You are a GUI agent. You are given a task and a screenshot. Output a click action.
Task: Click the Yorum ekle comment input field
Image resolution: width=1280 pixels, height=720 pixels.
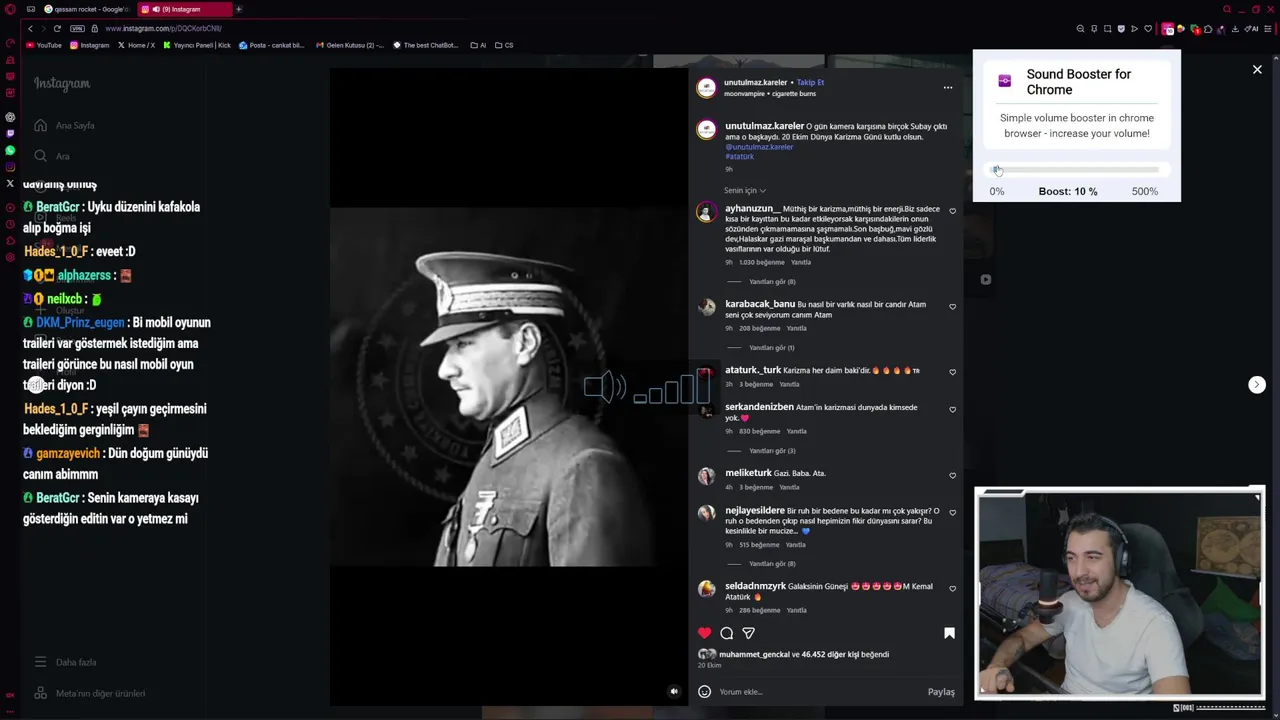click(x=820, y=692)
